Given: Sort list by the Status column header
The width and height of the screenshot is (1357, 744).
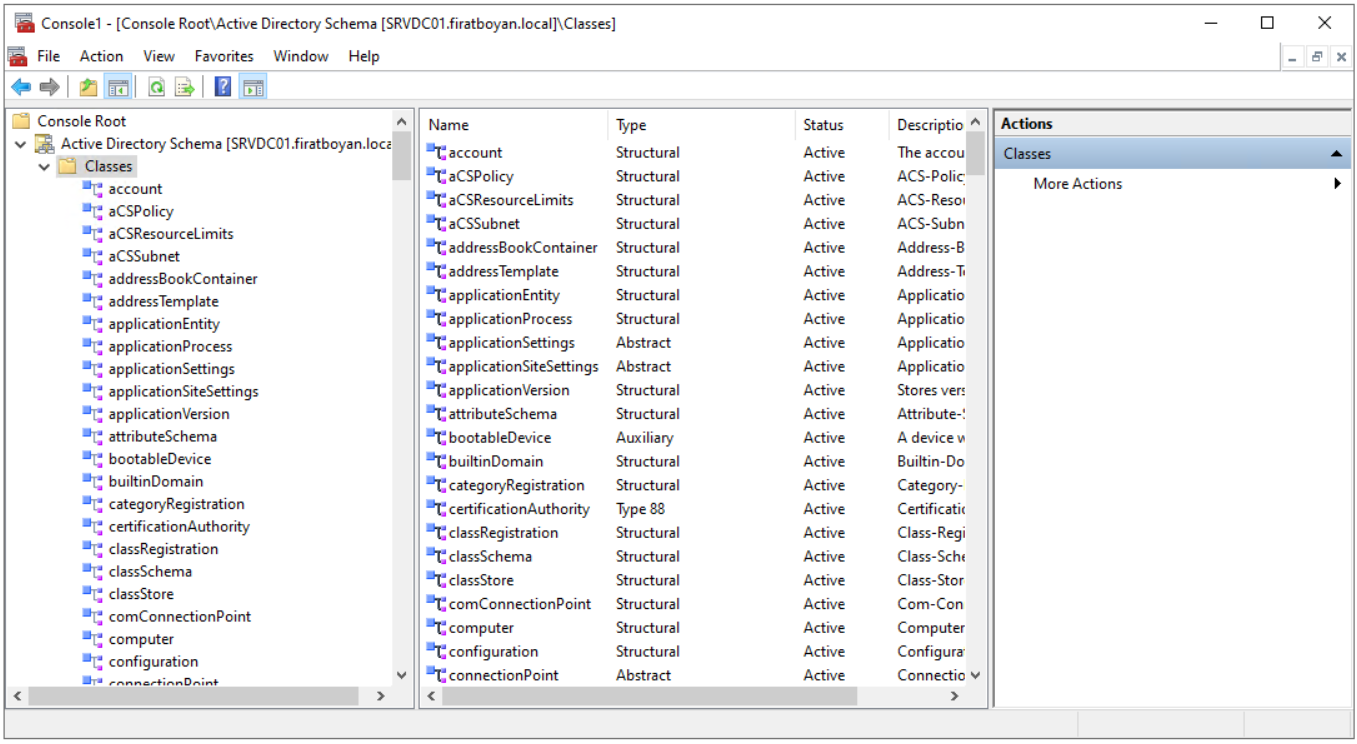Looking at the screenshot, I should [x=841, y=125].
